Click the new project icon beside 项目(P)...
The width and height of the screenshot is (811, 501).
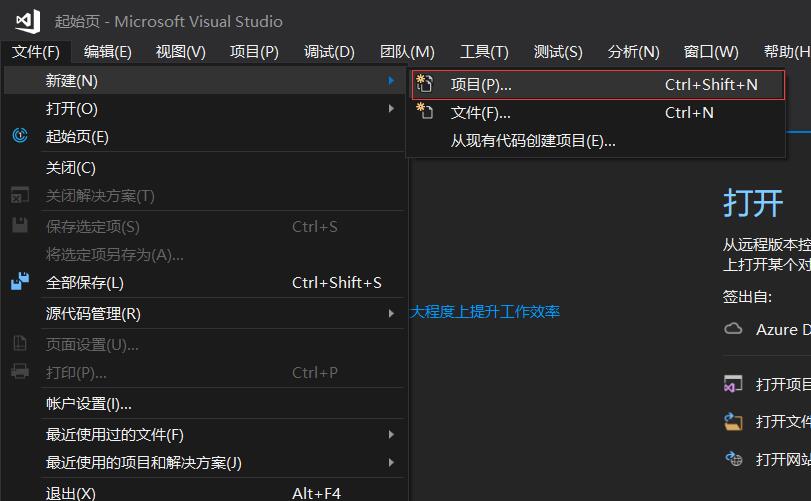pos(425,83)
